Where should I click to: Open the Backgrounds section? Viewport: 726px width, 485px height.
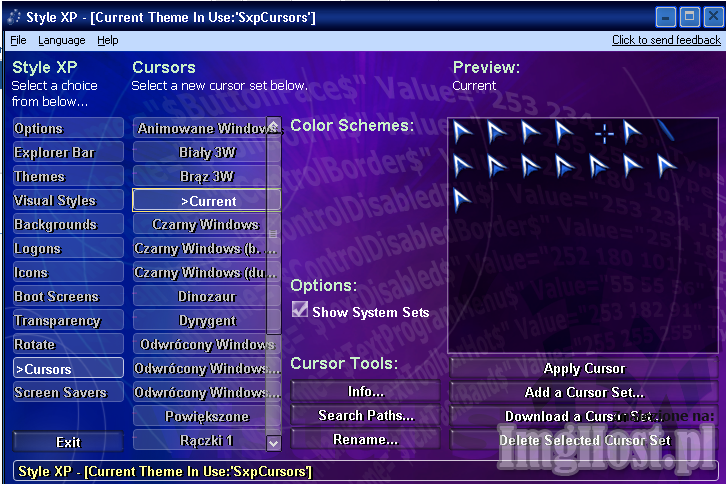click(x=69, y=225)
